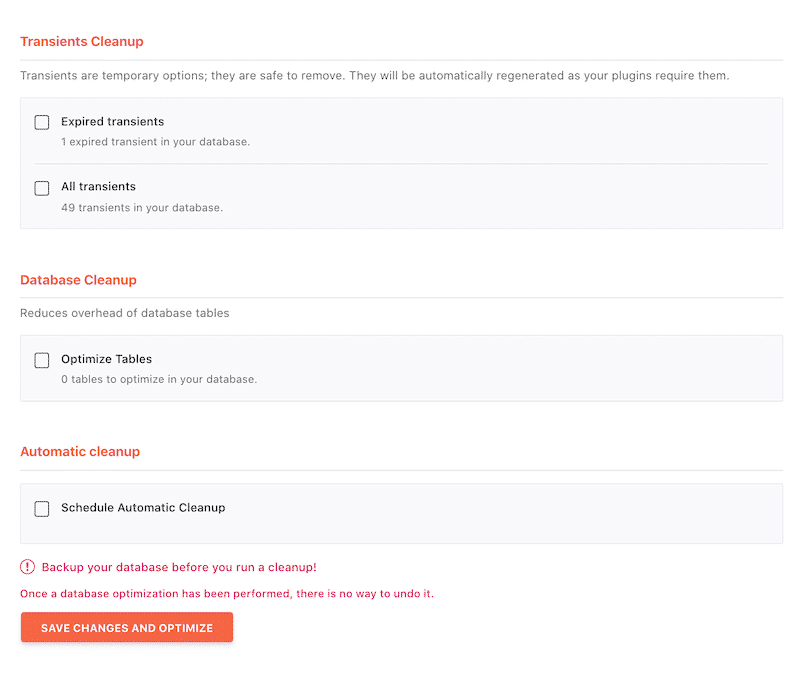Click the Schedule Automatic Cleanup label
The width and height of the screenshot is (800, 679).
pyautogui.click(x=142, y=508)
